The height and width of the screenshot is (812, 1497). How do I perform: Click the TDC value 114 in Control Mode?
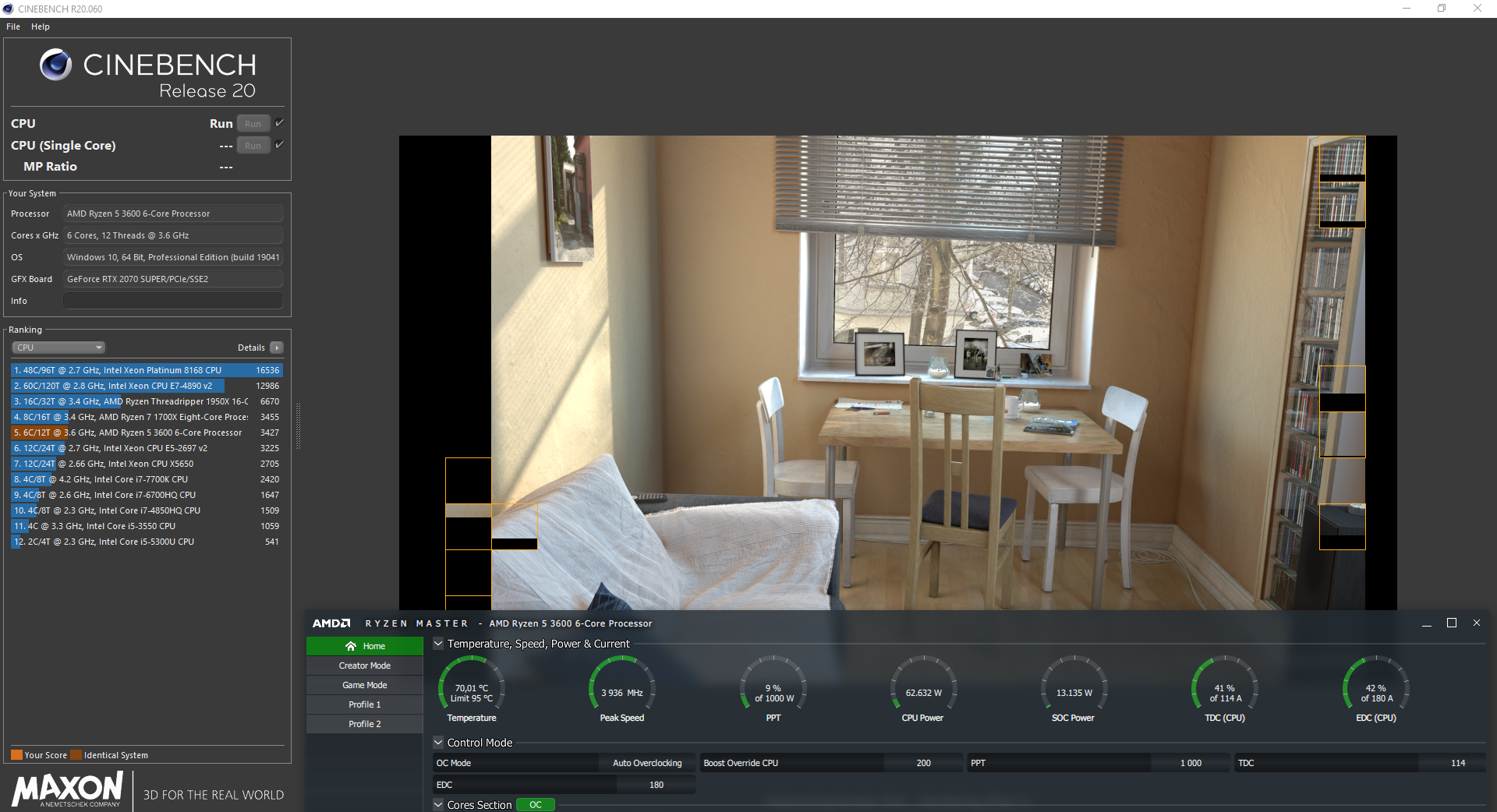[x=1458, y=763]
